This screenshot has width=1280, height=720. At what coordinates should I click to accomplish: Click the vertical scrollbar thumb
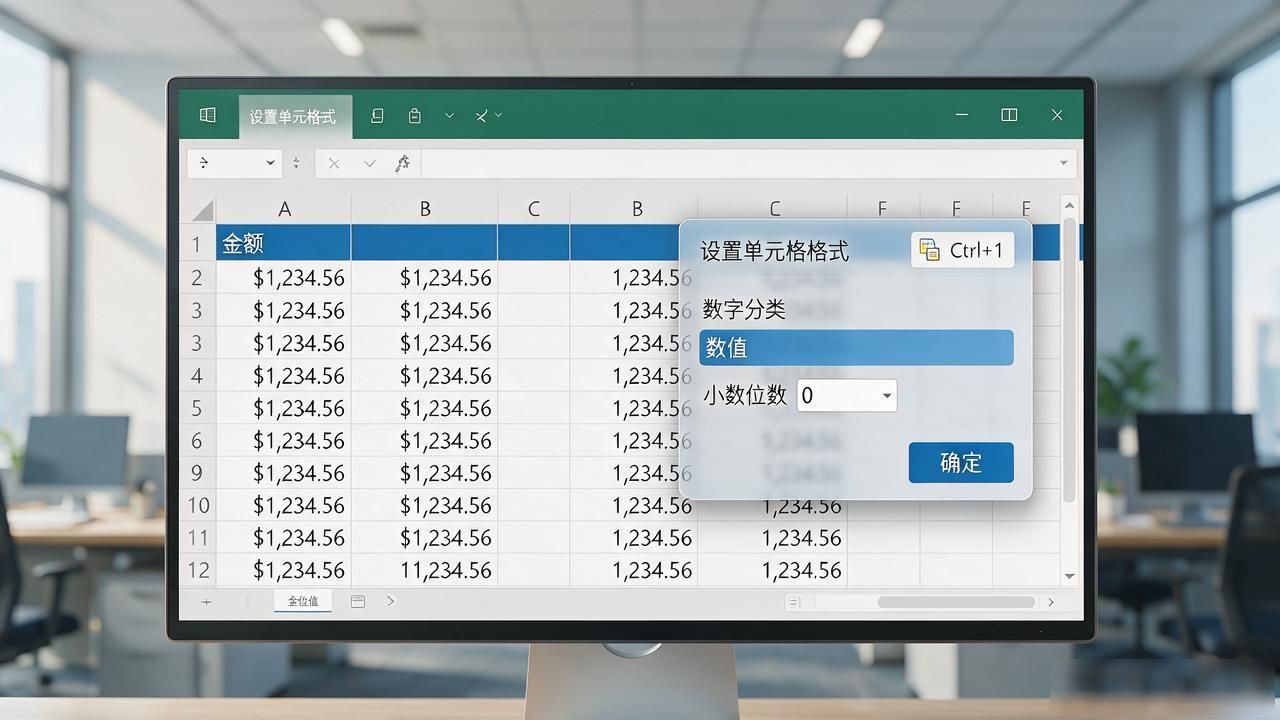point(1069,360)
